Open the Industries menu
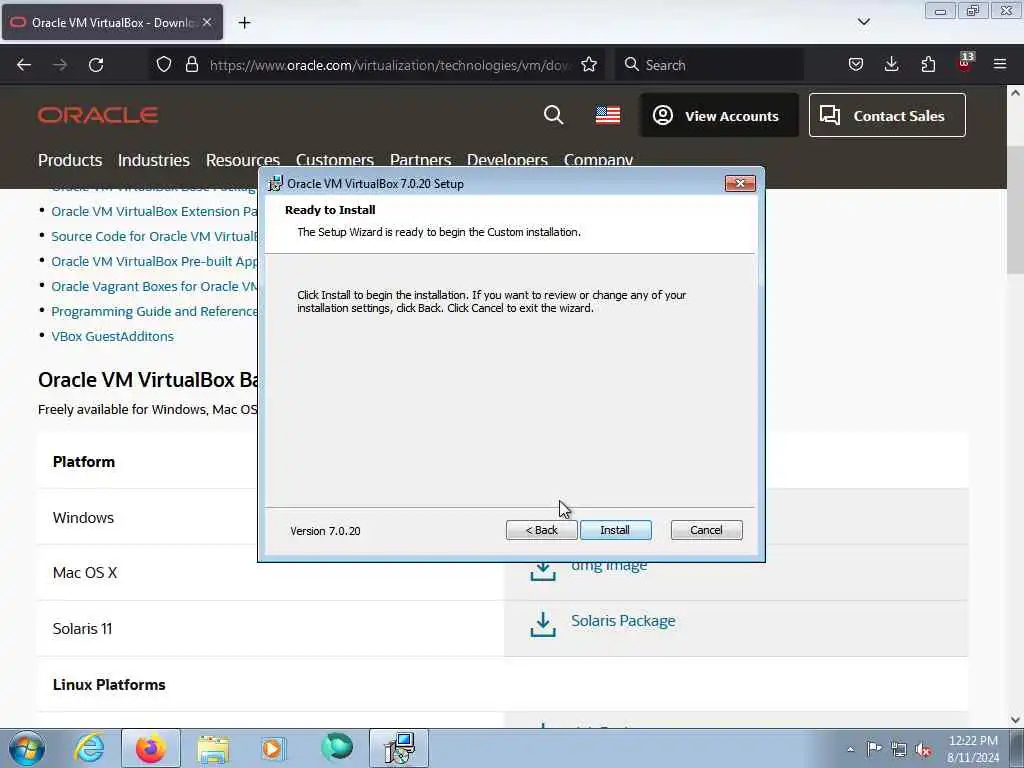The image size is (1024, 768). tap(153, 160)
